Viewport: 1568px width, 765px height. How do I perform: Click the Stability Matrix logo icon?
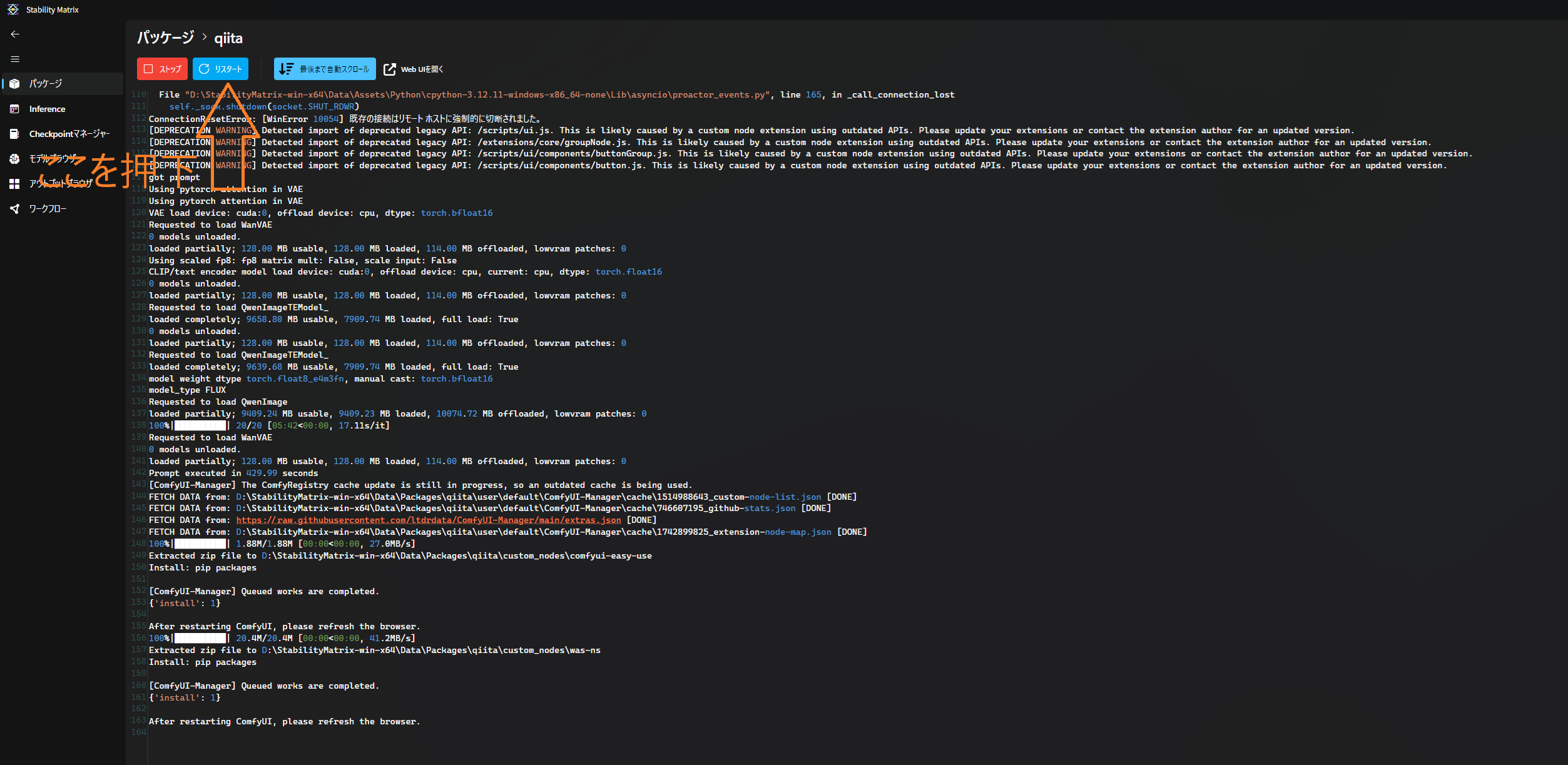click(x=13, y=9)
